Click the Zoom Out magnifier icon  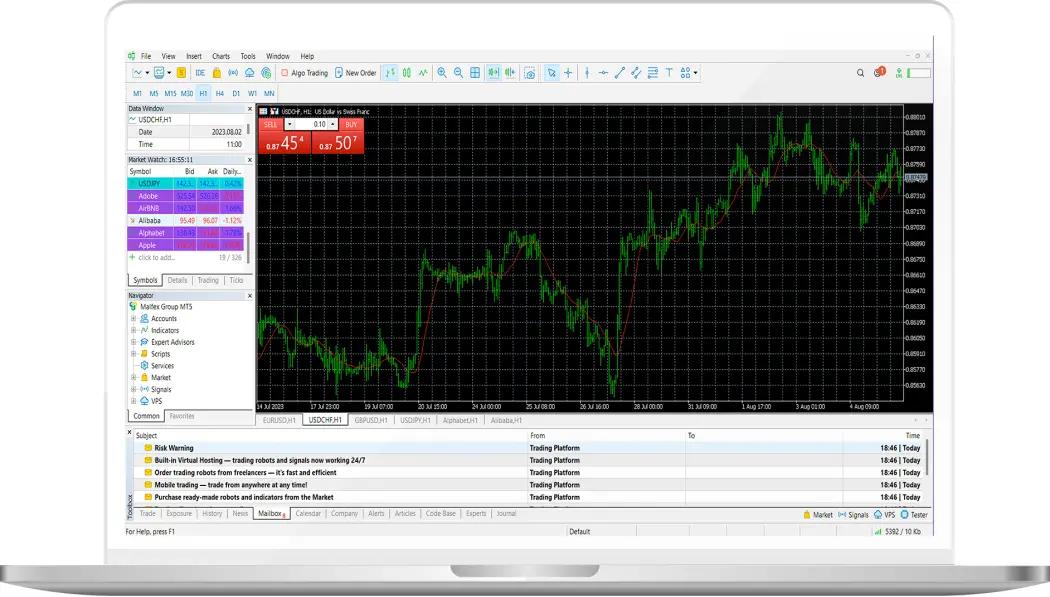point(458,73)
